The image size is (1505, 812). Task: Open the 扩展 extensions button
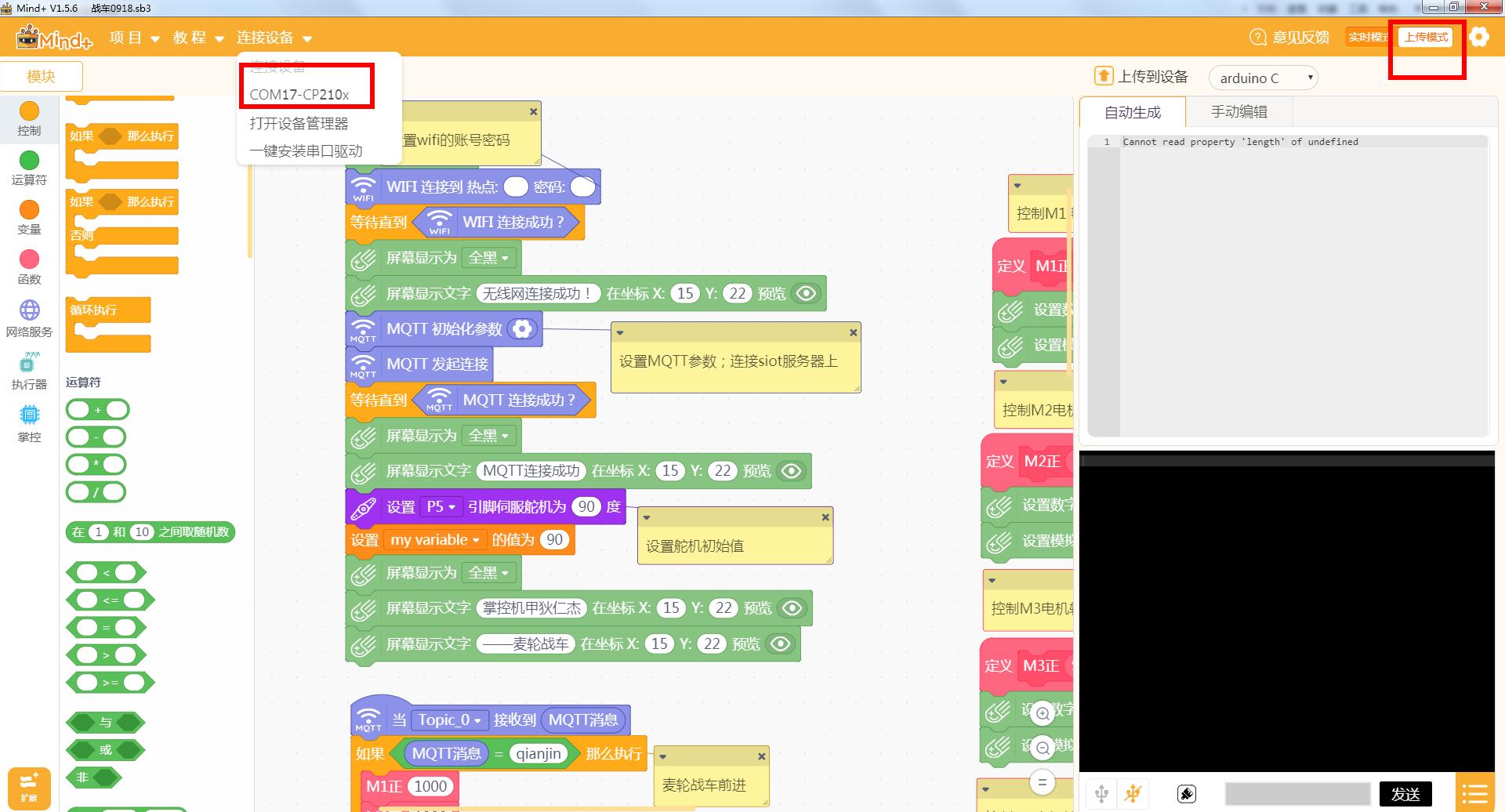(29, 788)
